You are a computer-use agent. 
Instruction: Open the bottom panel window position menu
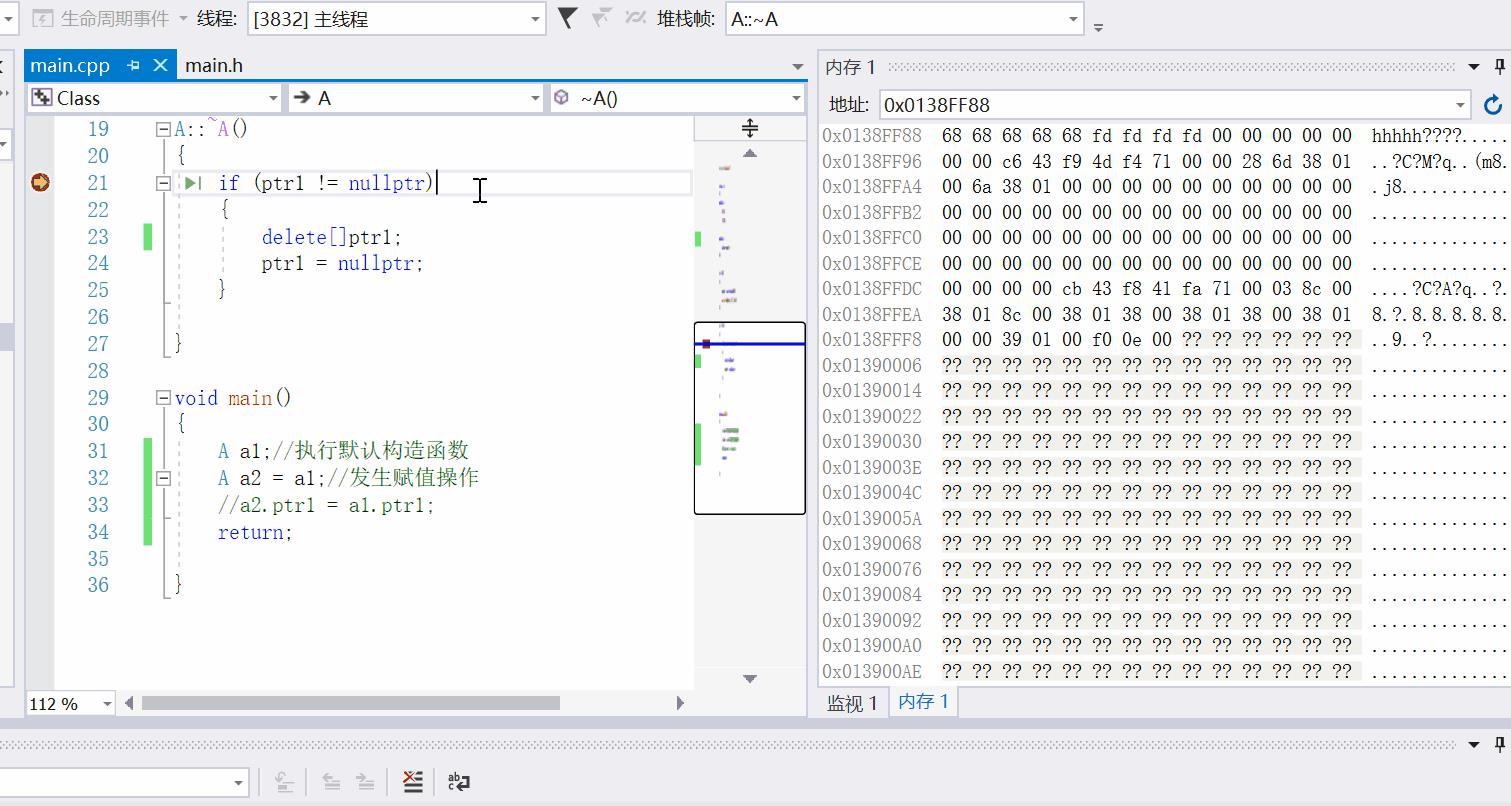click(x=1474, y=745)
